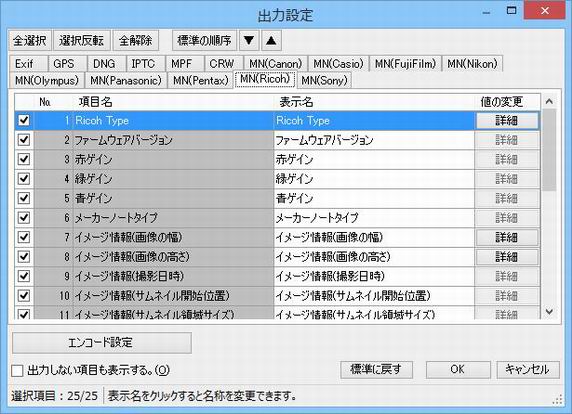Switch to the MN(Canon) tab
The height and width of the screenshot is (414, 572).
[275, 64]
